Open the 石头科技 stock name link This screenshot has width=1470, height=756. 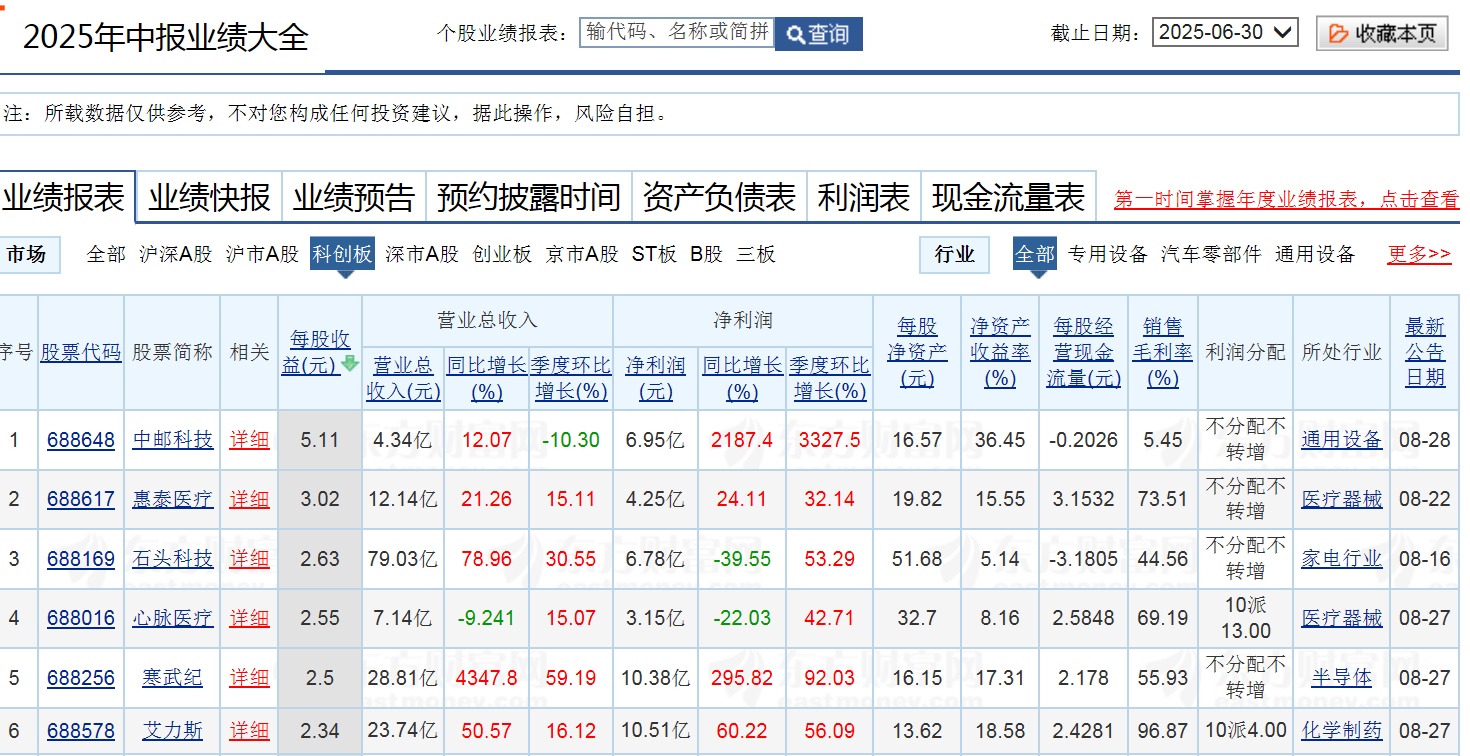coord(173,559)
